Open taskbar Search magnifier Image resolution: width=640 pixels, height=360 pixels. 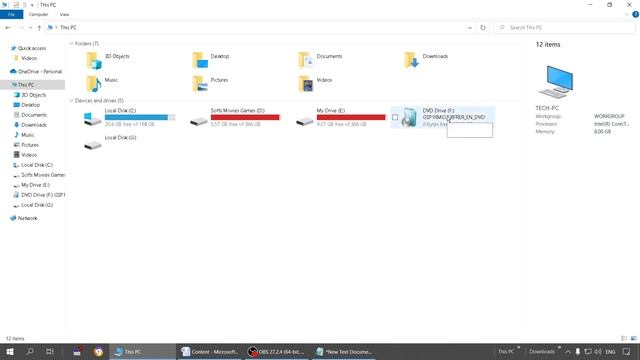[x=30, y=351]
